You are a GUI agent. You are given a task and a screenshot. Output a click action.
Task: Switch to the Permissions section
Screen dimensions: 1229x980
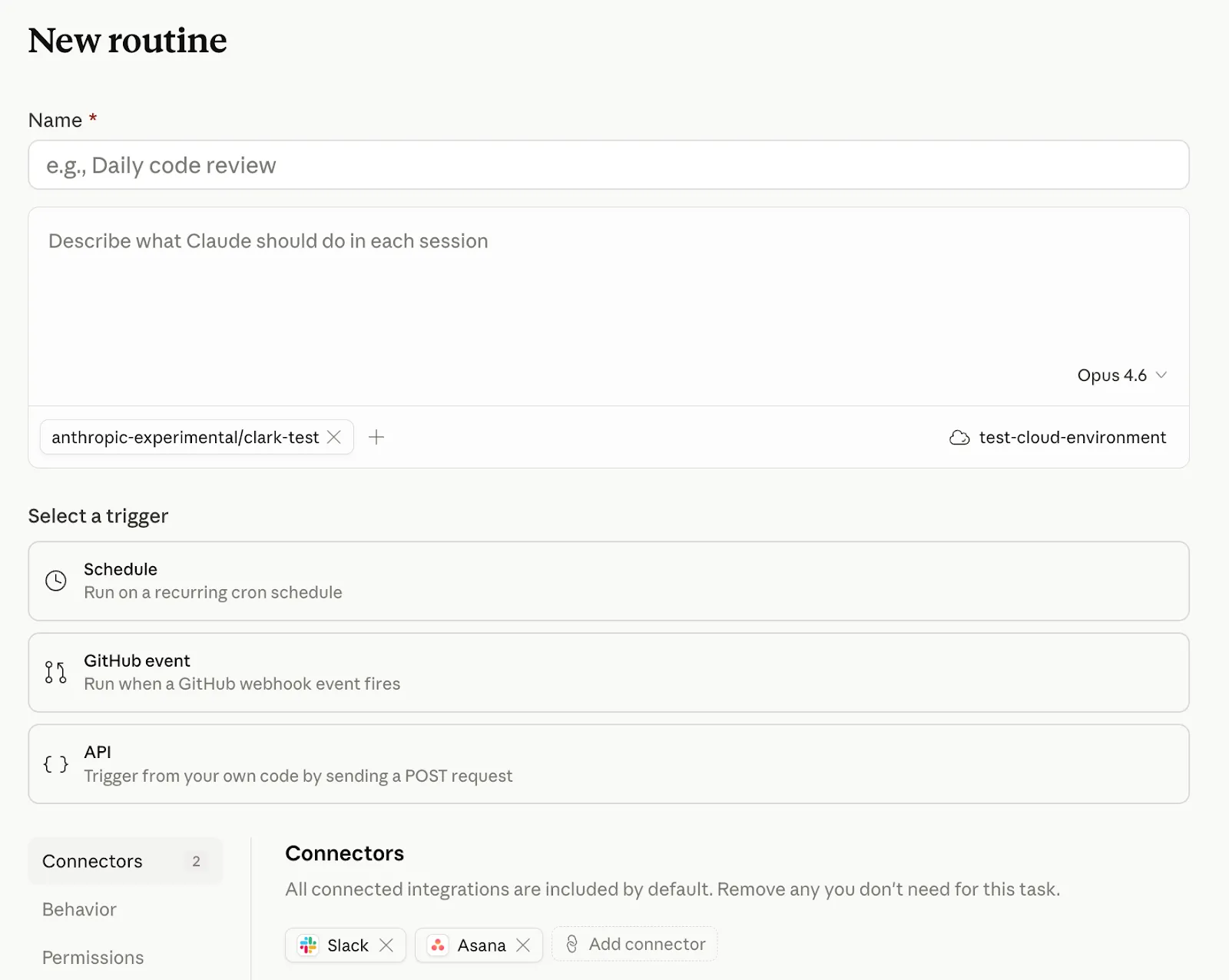92,958
